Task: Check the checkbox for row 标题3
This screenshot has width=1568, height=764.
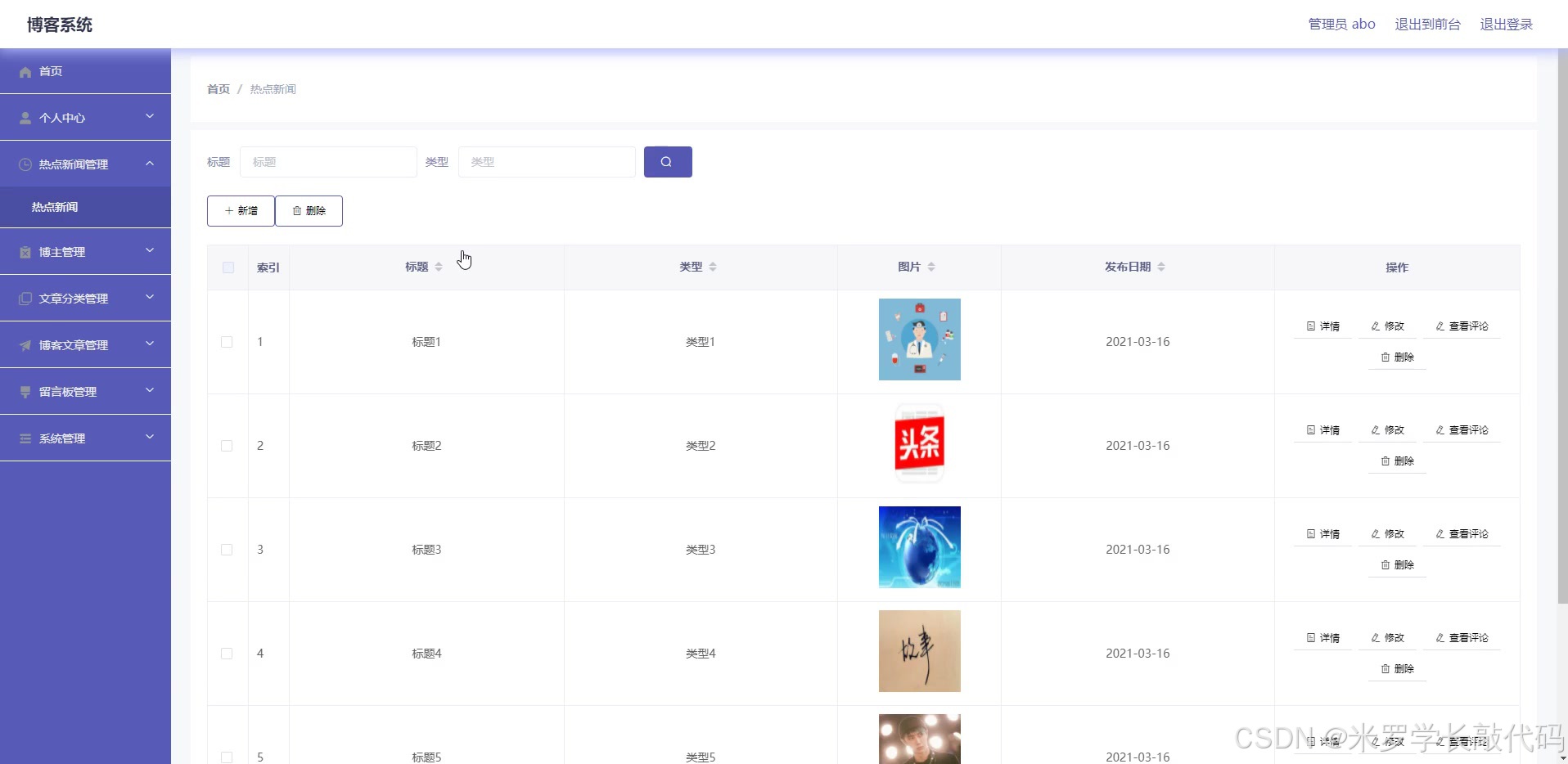Action: (x=227, y=549)
